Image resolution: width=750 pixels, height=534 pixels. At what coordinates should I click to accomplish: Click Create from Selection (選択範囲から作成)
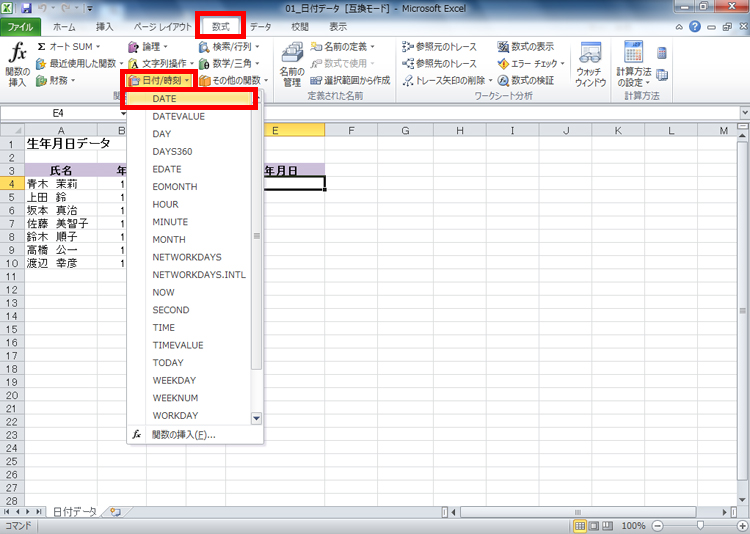tap(350, 80)
